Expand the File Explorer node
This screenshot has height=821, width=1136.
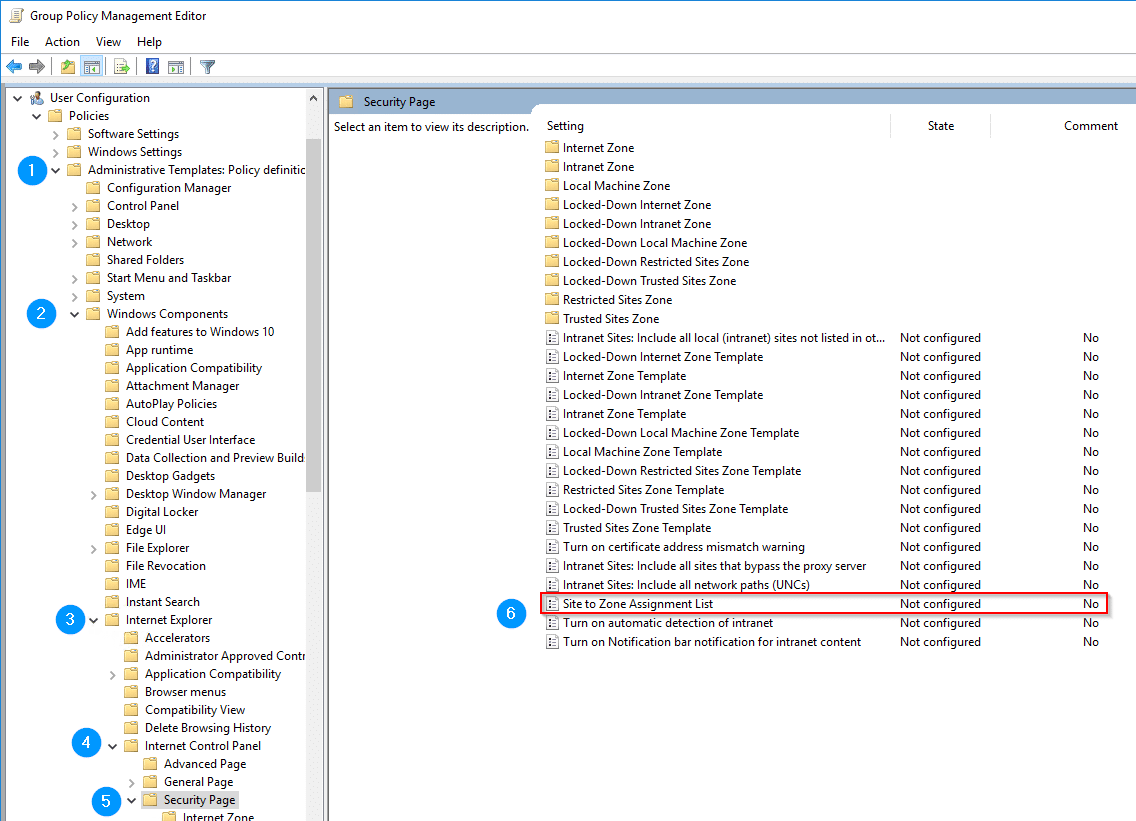pyautogui.click(x=93, y=549)
